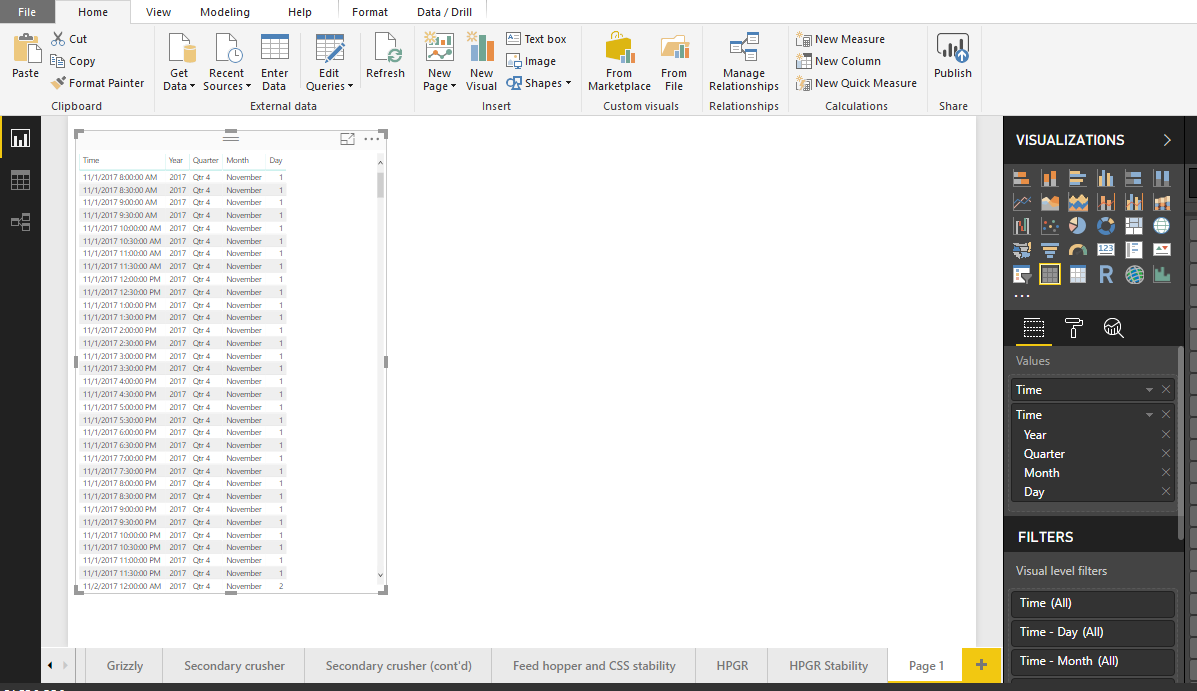Select the KPI visualization

tap(1161, 250)
